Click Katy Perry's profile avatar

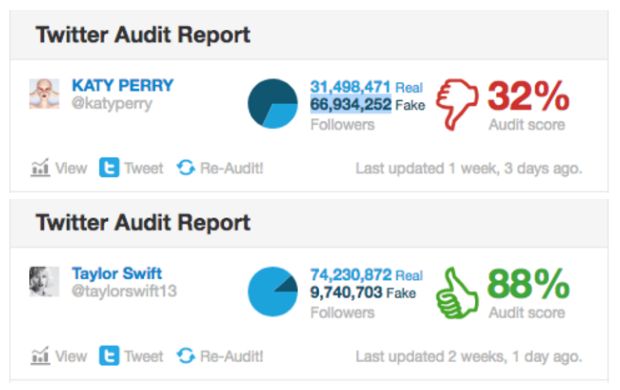44,94
